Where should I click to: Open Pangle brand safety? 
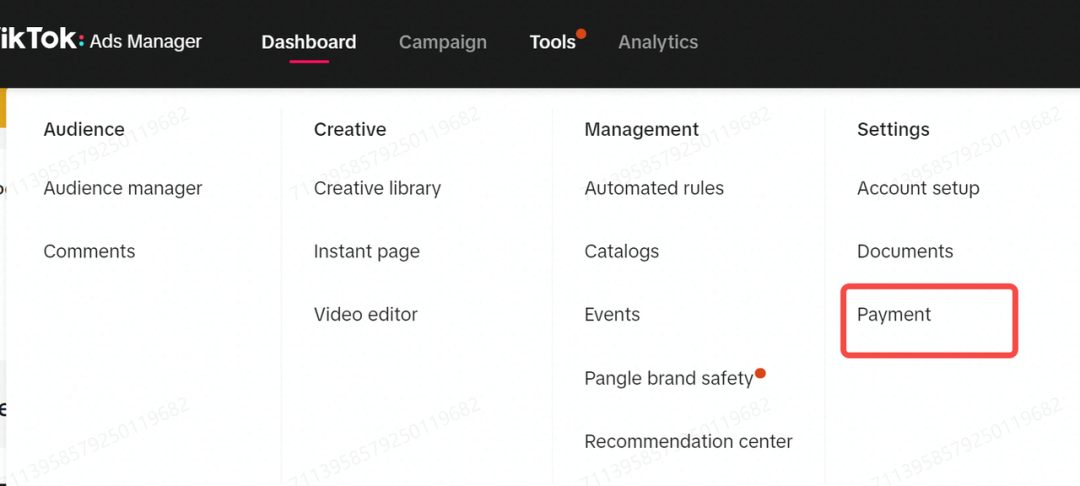[x=668, y=378]
